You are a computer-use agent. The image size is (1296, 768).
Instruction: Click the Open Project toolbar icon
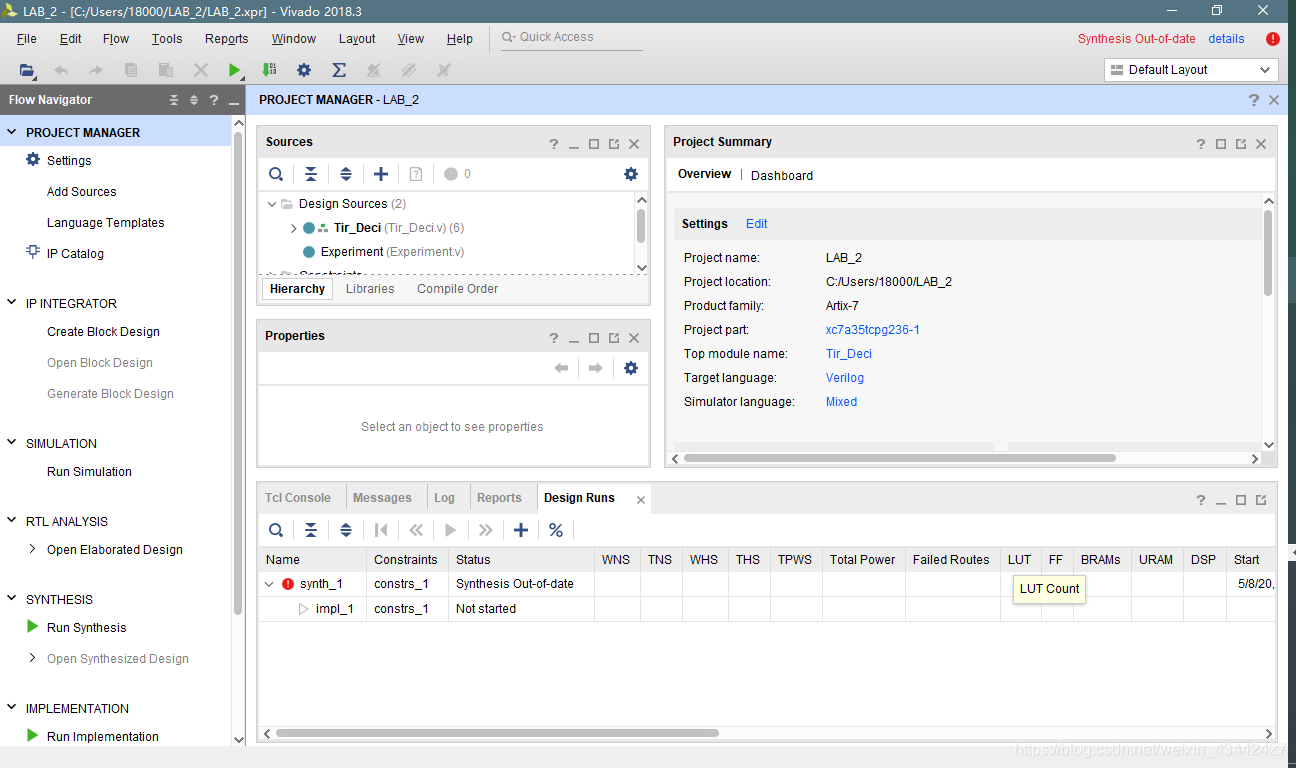pos(27,70)
